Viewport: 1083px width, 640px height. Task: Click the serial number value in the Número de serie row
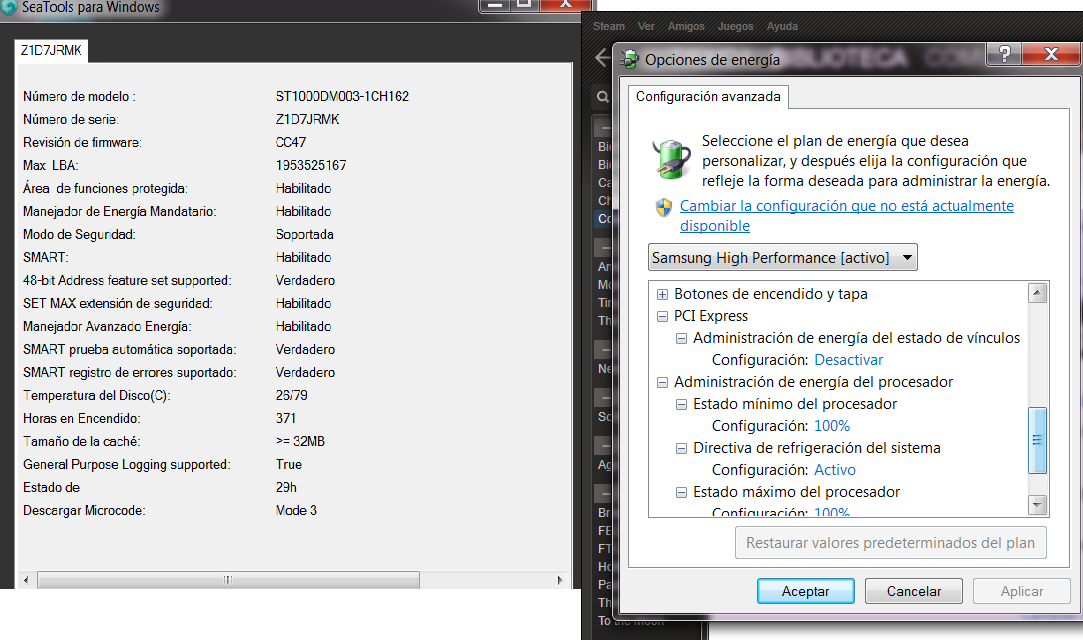tap(307, 119)
